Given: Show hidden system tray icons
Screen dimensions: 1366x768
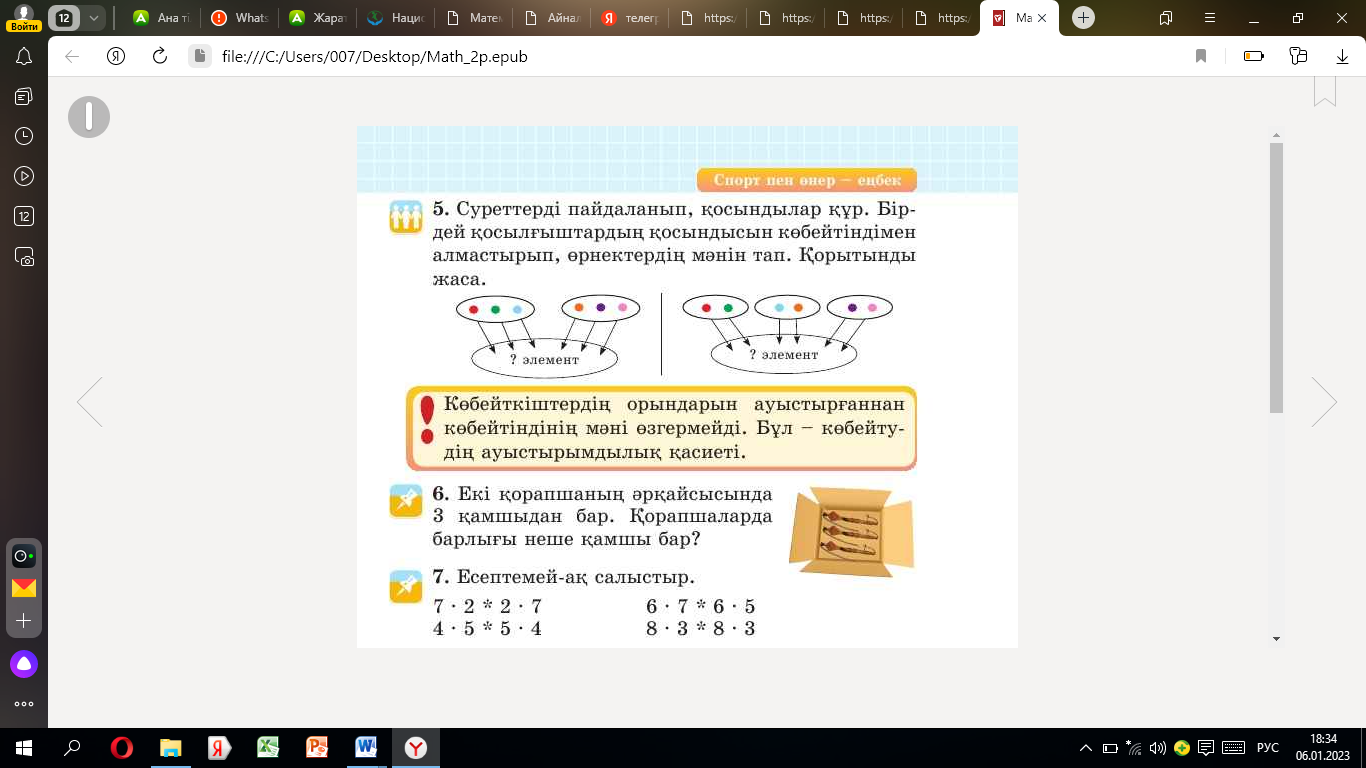Looking at the screenshot, I should [x=1087, y=748].
